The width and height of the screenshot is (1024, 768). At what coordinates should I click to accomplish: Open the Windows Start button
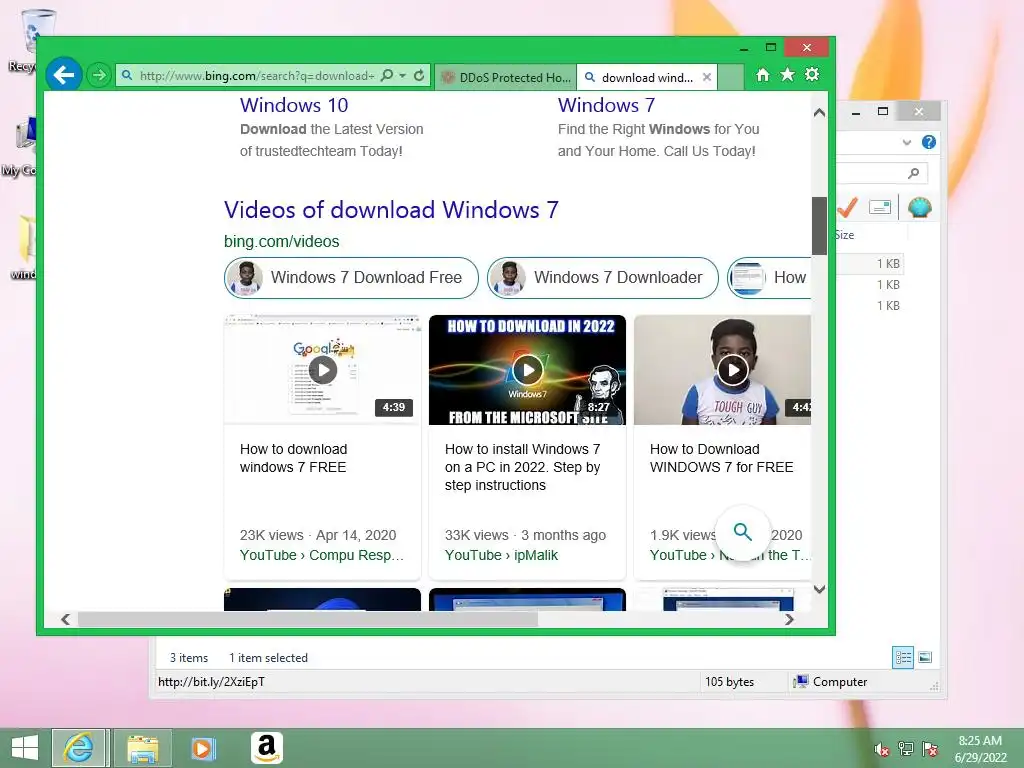click(x=25, y=748)
